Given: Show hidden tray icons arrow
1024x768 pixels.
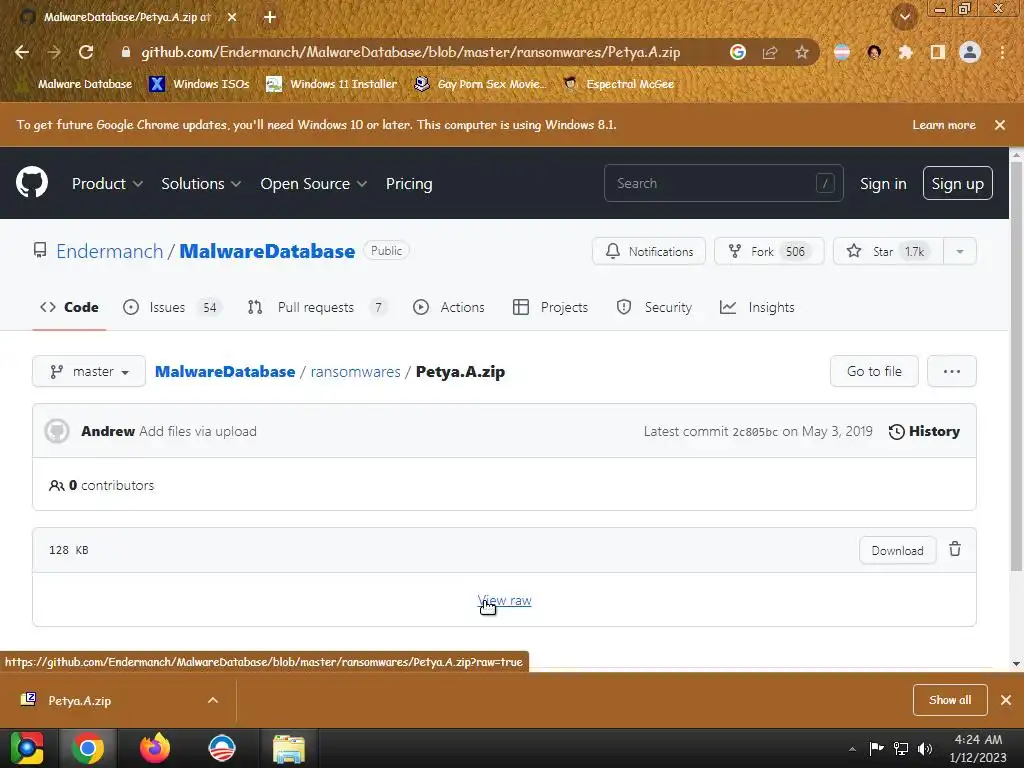Looking at the screenshot, I should pyautogui.click(x=852, y=749).
